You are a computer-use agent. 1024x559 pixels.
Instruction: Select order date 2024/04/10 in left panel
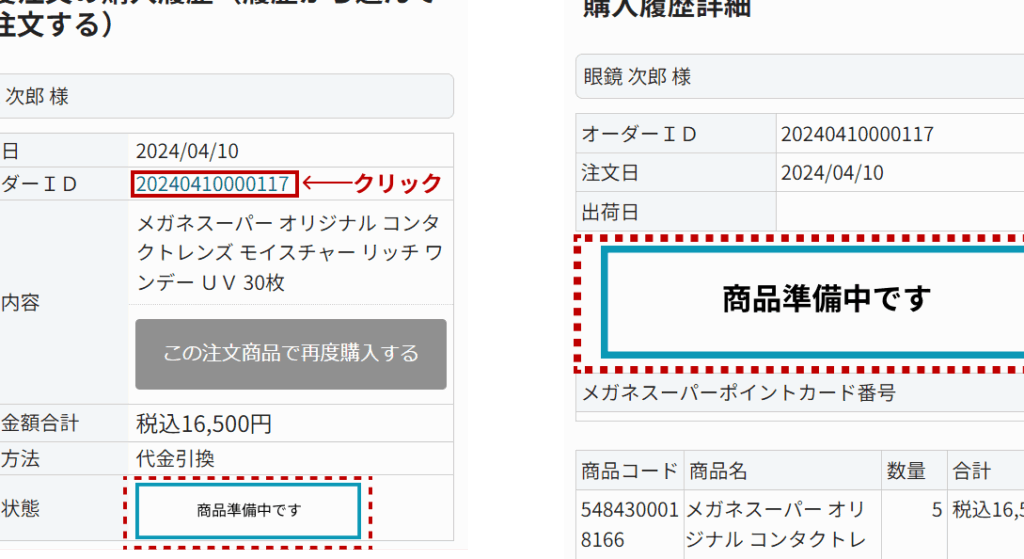pyautogui.click(x=187, y=151)
